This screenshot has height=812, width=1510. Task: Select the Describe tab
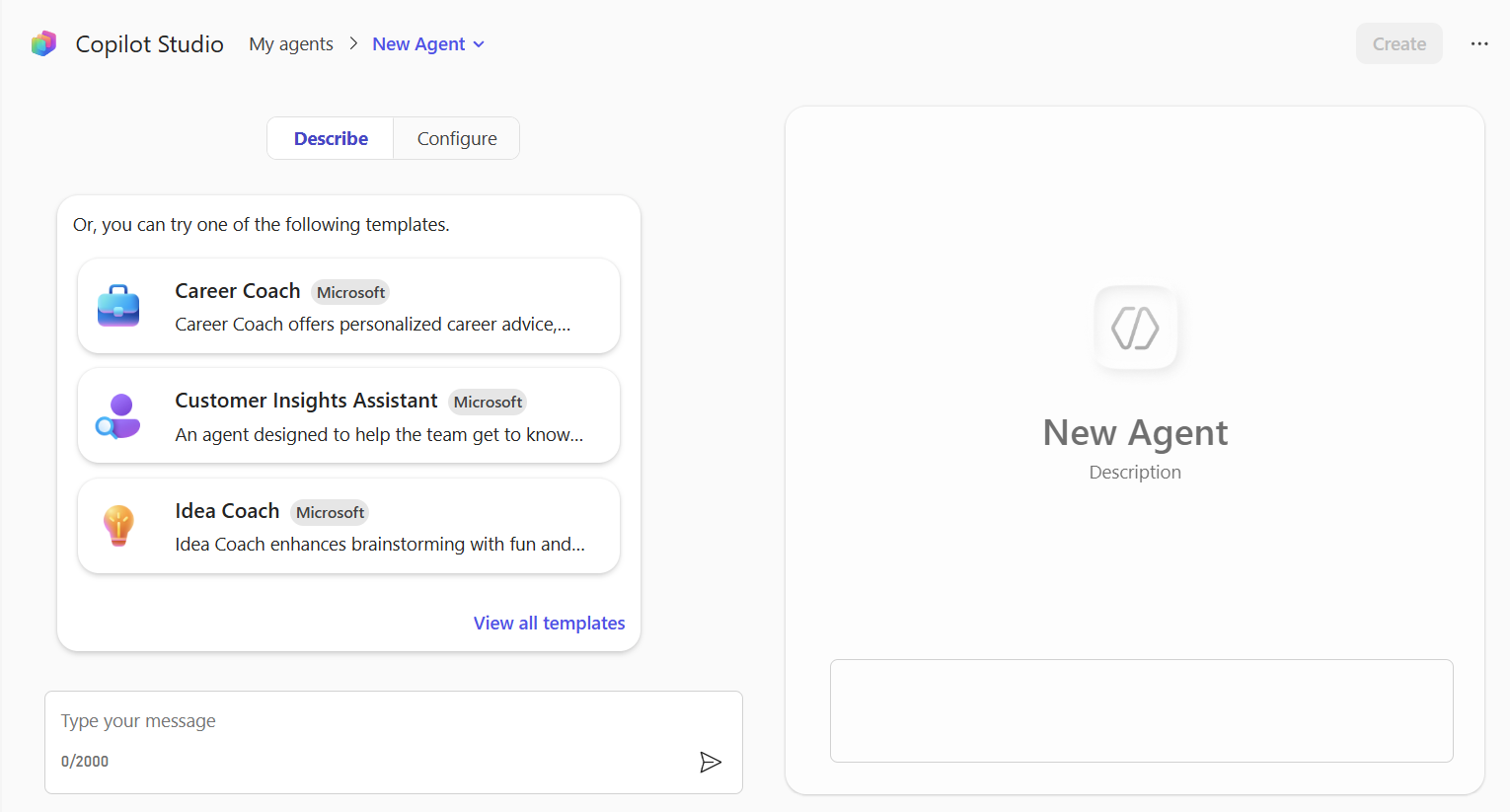(330, 138)
